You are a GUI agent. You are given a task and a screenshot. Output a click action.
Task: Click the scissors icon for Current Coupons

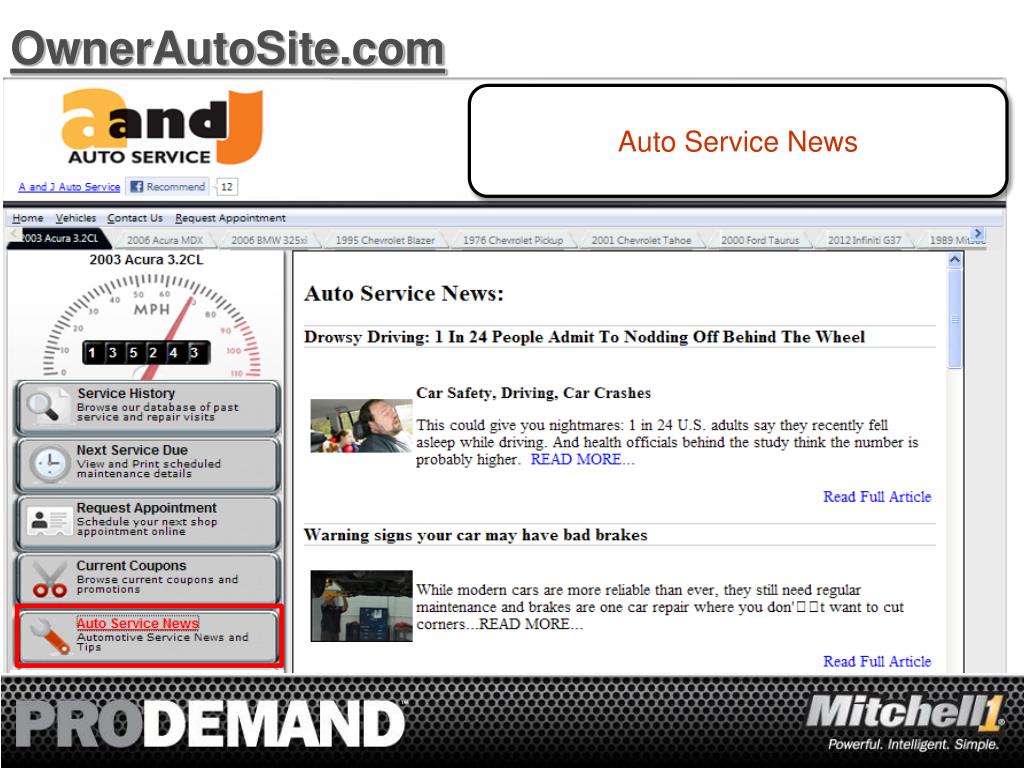(x=50, y=579)
